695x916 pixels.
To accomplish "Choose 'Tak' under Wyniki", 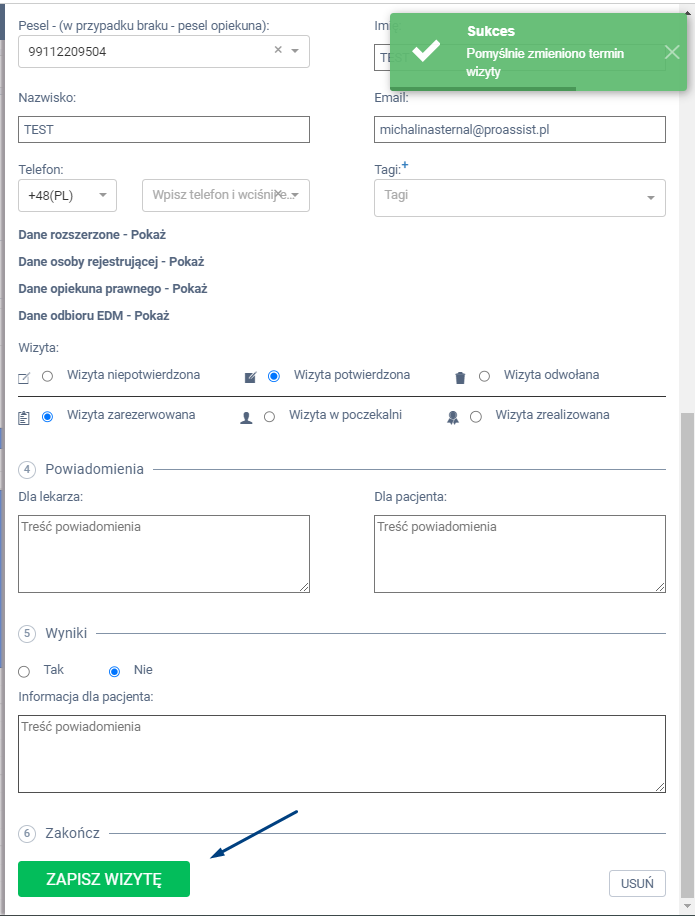I will coord(24,671).
